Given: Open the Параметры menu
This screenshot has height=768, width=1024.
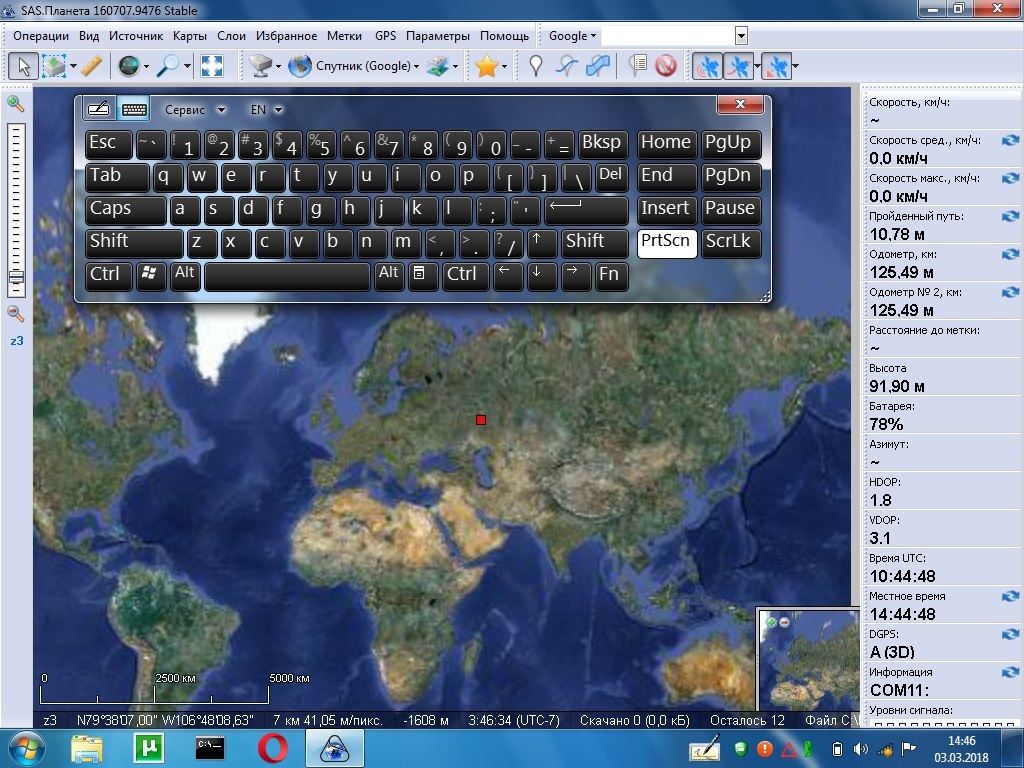Looking at the screenshot, I should point(438,36).
